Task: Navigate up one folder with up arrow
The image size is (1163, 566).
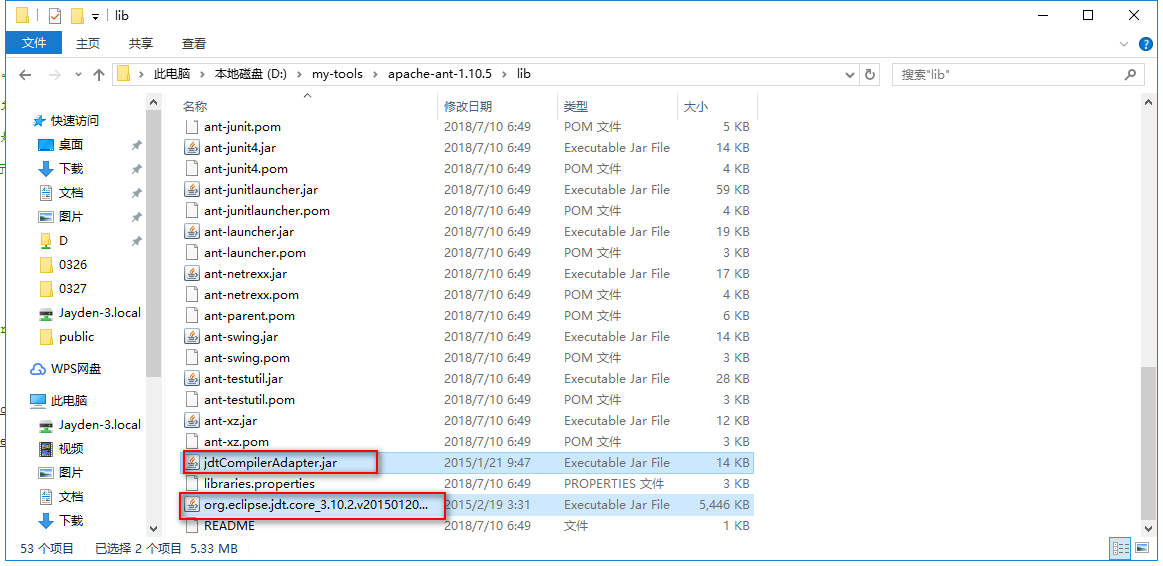Action: point(99,75)
